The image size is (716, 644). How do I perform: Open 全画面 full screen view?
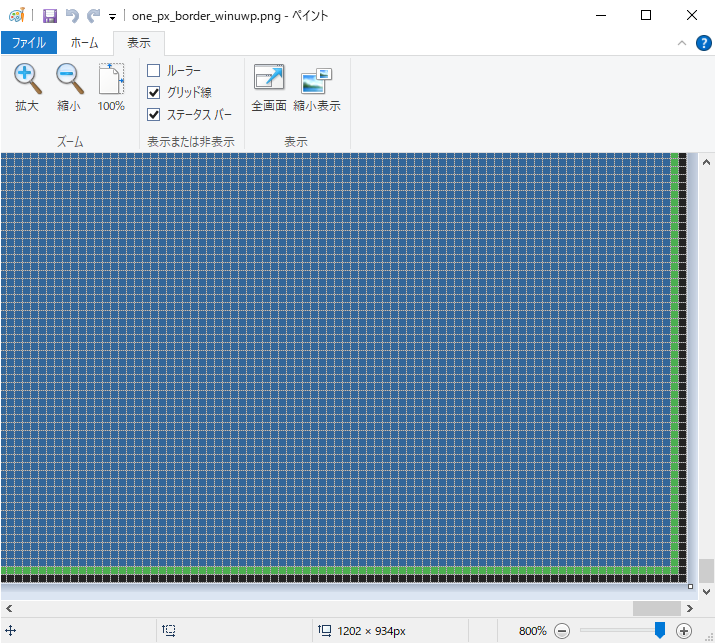[269, 87]
